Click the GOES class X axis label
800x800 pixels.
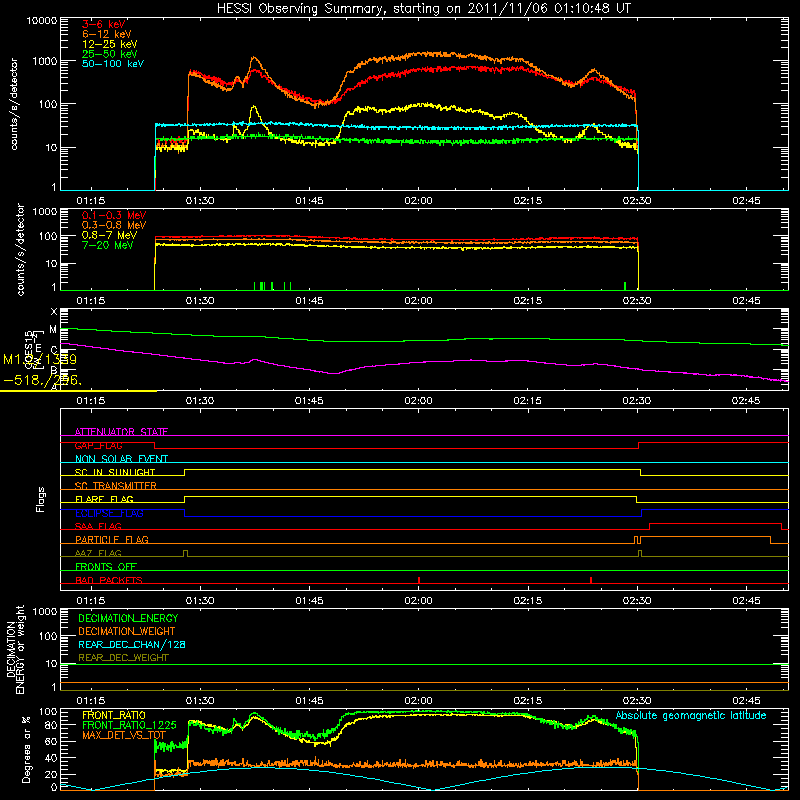pyautogui.click(x=54, y=312)
